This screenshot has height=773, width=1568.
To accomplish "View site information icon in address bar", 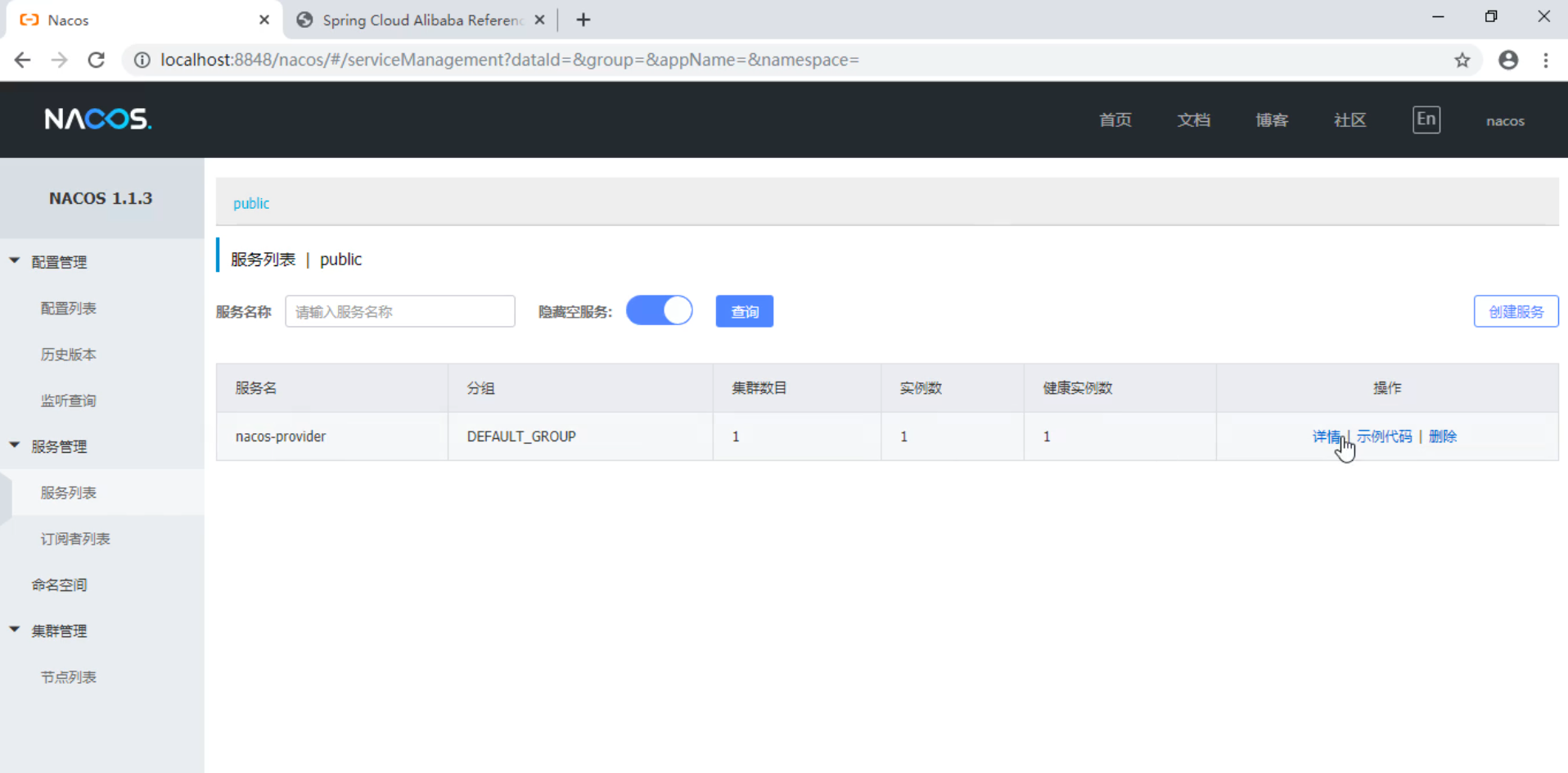I will 142,60.
